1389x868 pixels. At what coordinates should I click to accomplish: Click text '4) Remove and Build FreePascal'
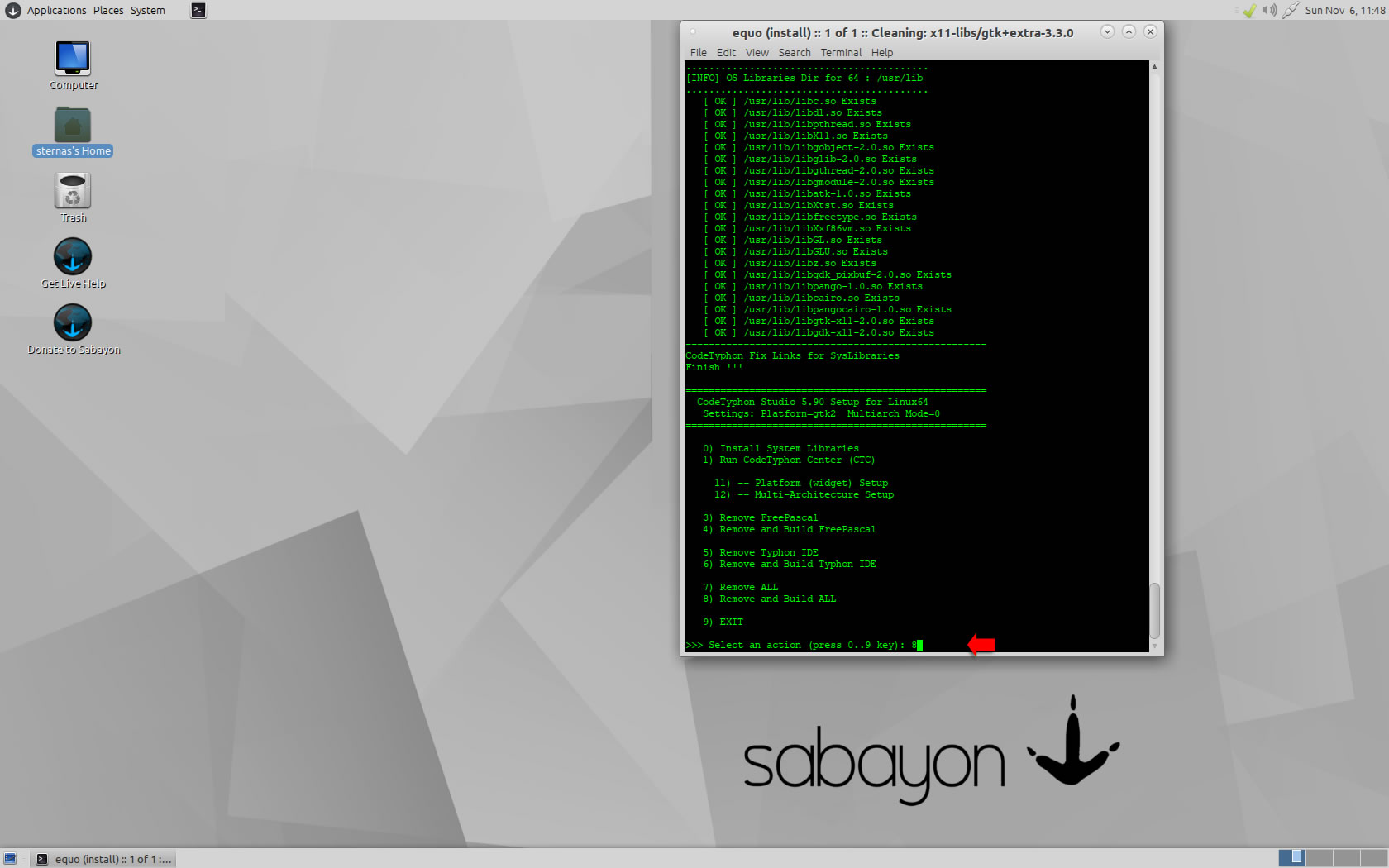pos(790,529)
